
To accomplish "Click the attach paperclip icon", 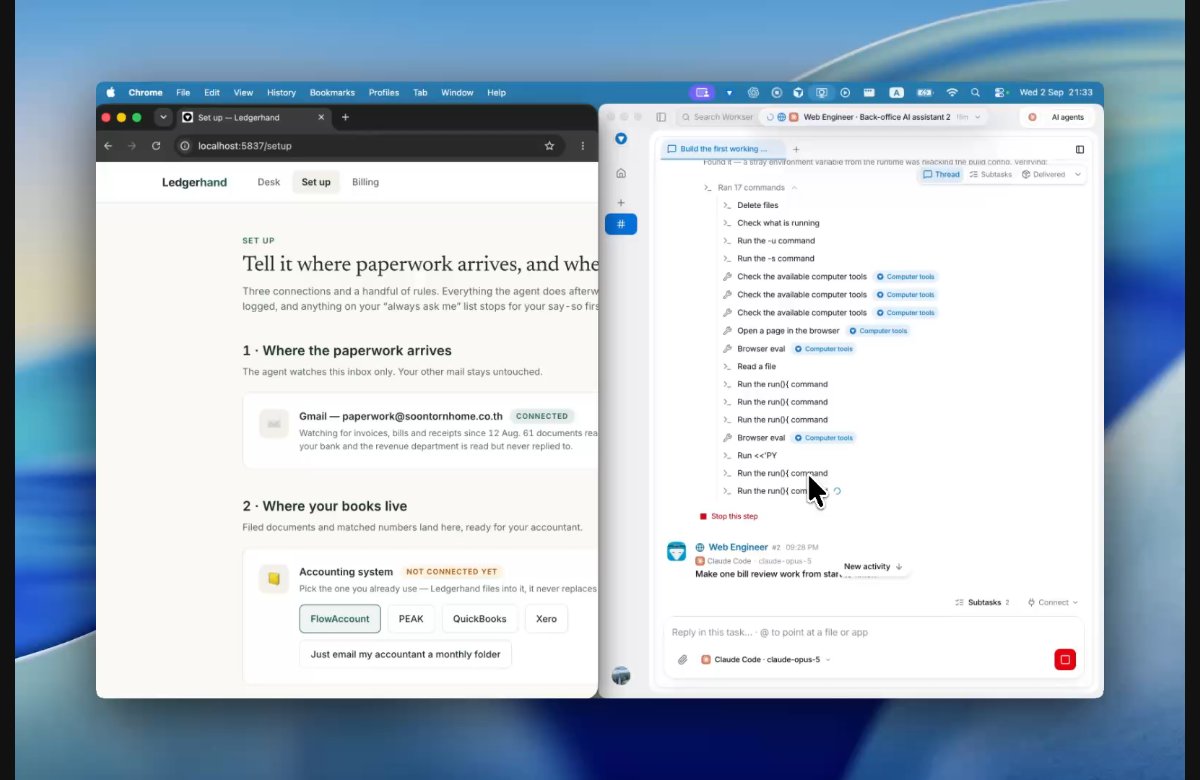I will [x=683, y=660].
